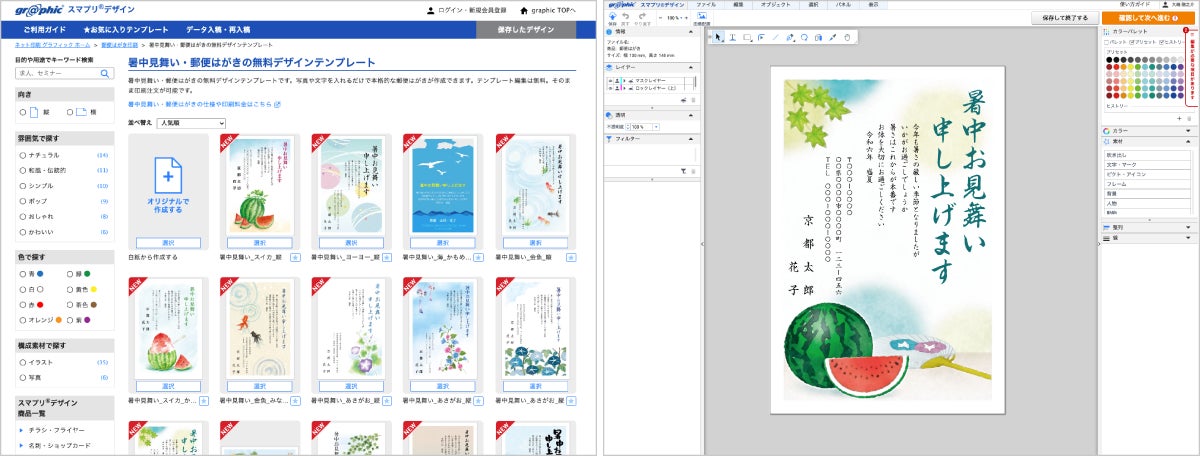
Task: Click the filter funnel icon at the panel bottom
Action: point(683,171)
